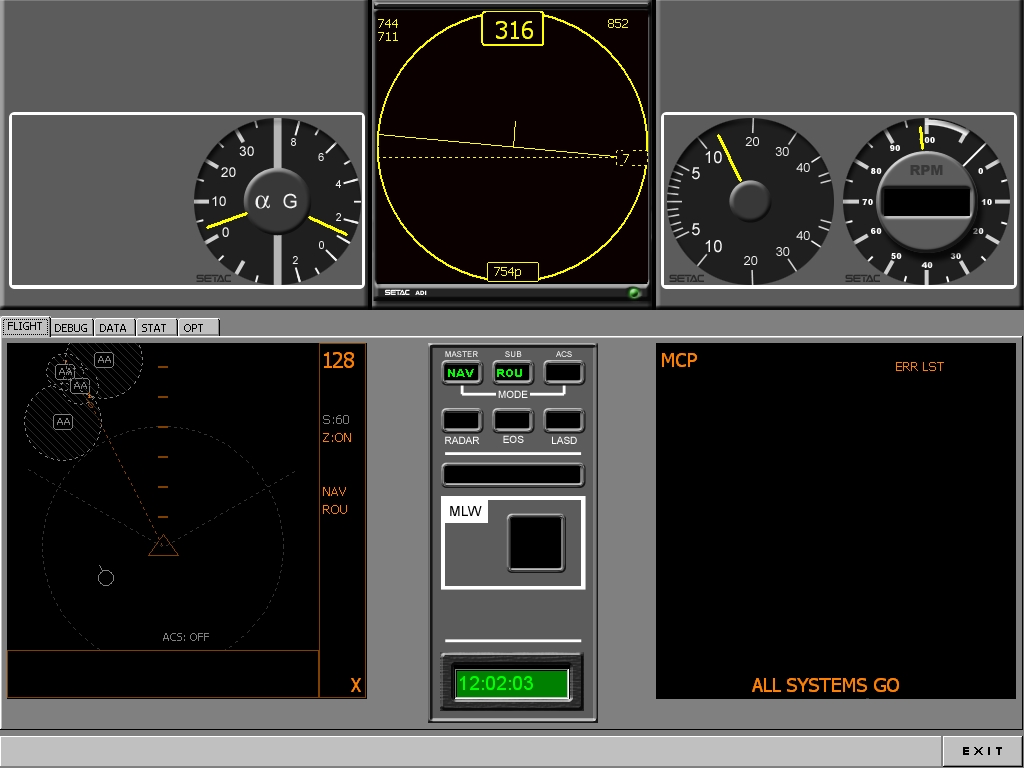The image size is (1024, 768).
Task: Open the DATA tab
Action: tap(113, 327)
